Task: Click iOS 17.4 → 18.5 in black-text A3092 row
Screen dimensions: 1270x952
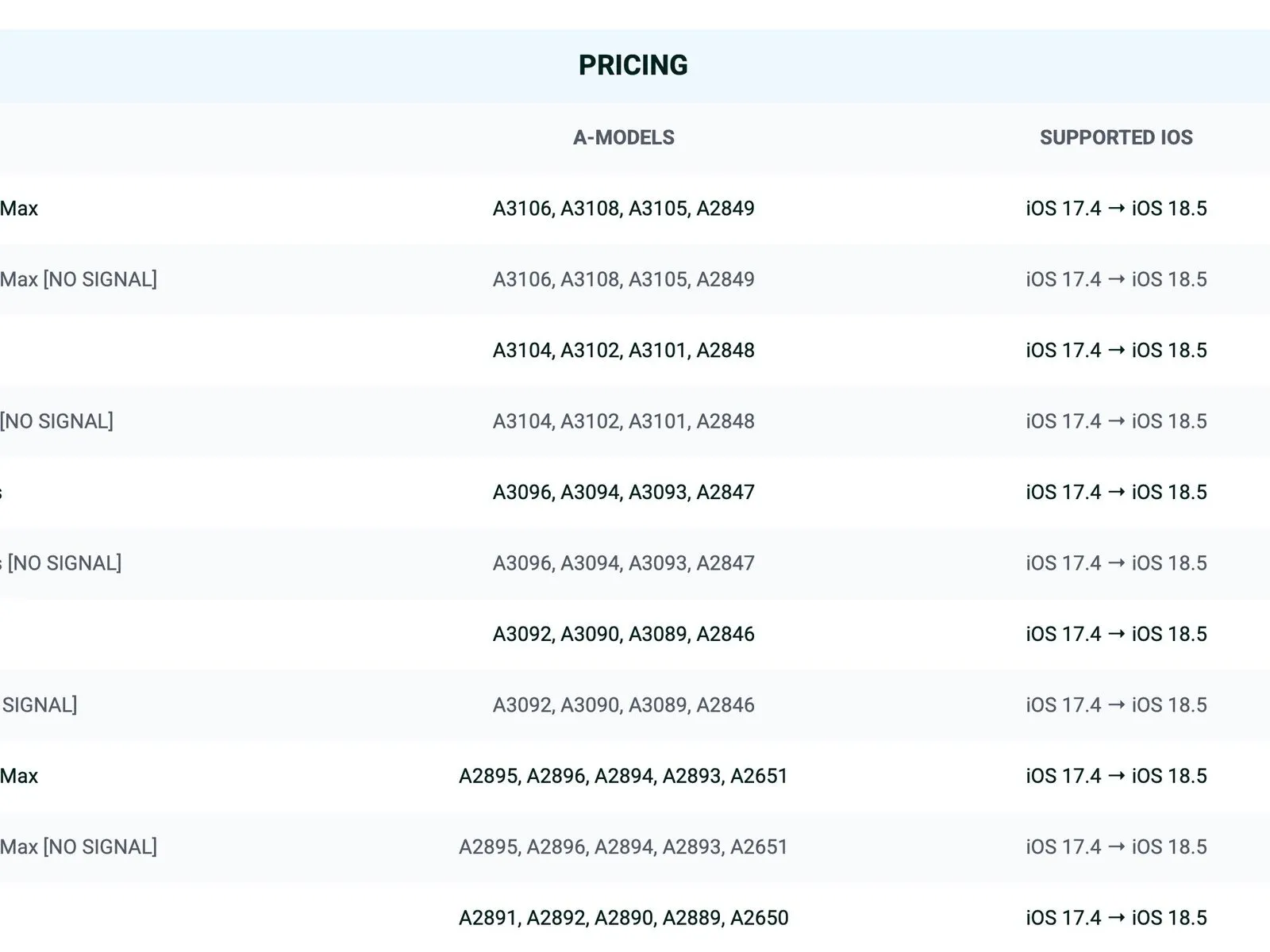Action: point(1116,635)
